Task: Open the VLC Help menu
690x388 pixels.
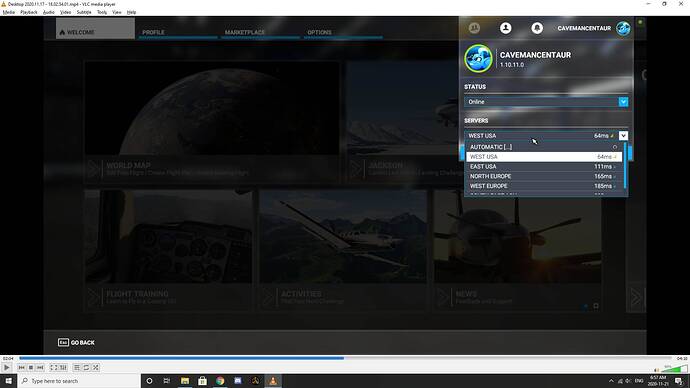Action: (x=131, y=12)
